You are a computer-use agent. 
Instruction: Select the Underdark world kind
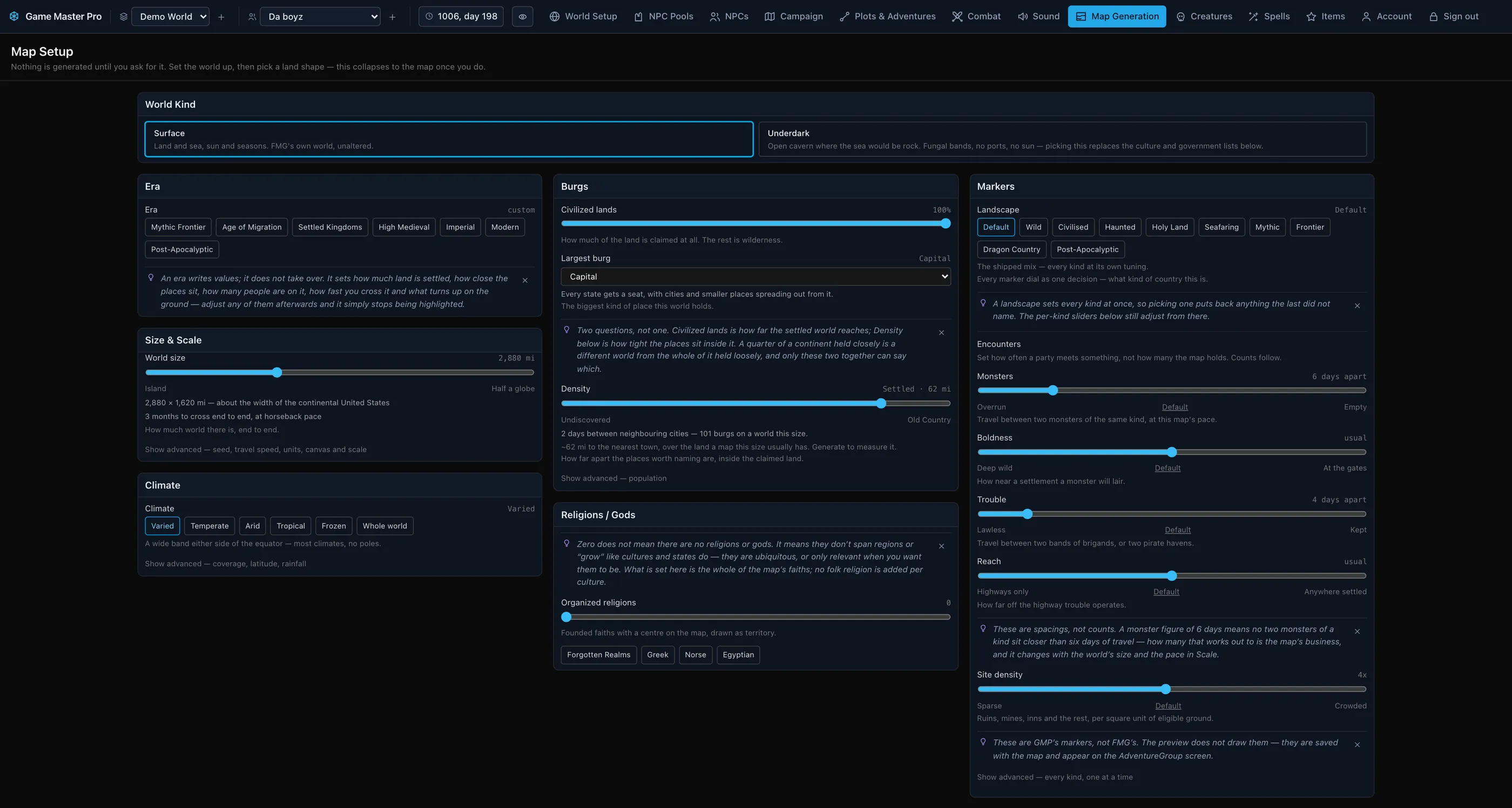1062,139
